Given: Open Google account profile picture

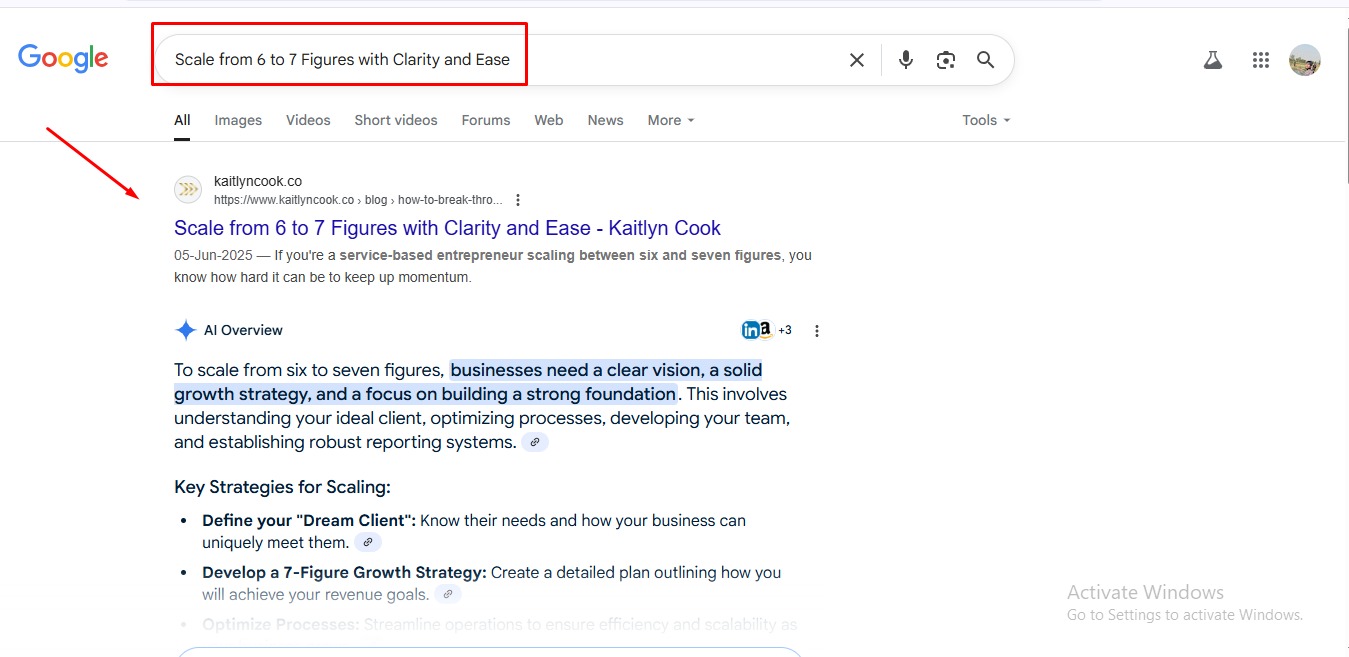Looking at the screenshot, I should 1305,60.
